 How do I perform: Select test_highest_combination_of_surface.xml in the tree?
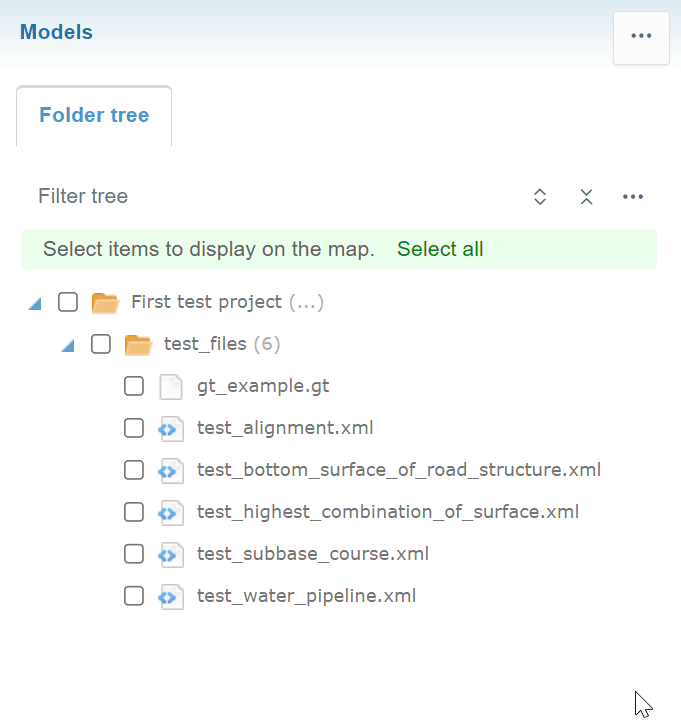(x=388, y=512)
